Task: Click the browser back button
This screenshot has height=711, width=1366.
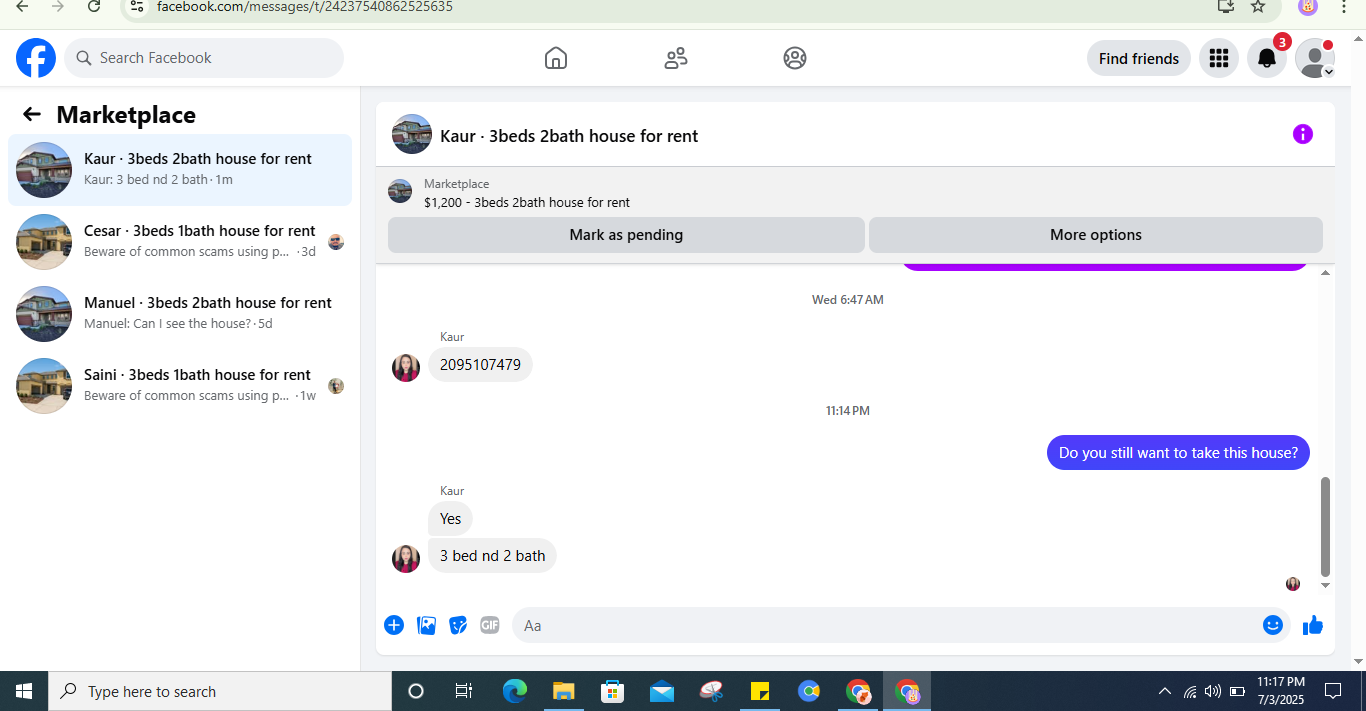Action: [22, 6]
